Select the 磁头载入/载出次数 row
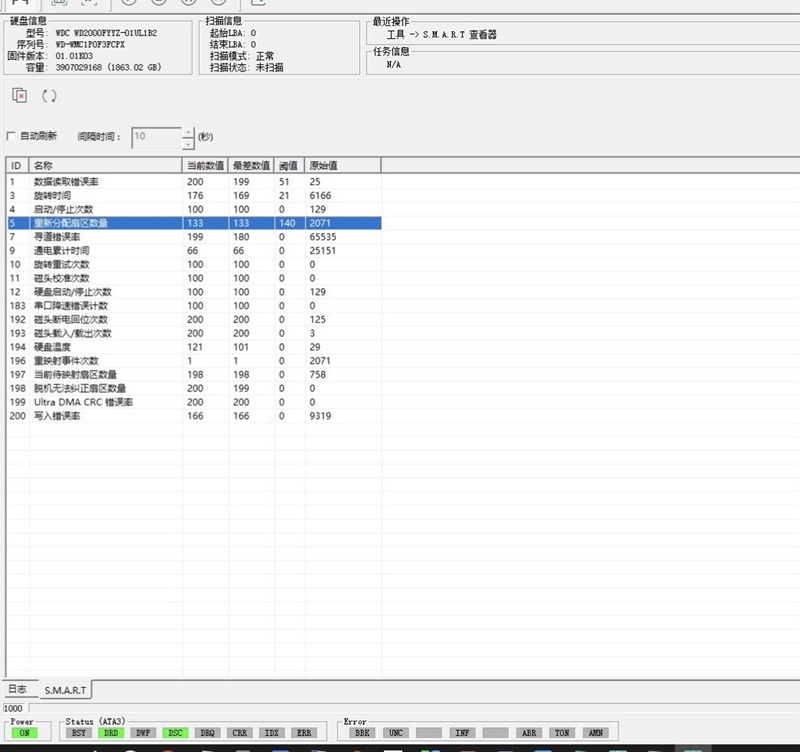This screenshot has width=800, height=752. (x=194, y=333)
